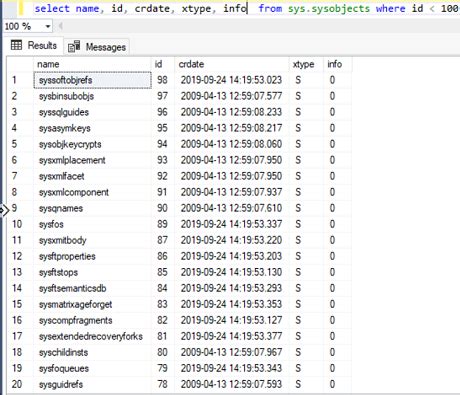Click the xtype column header

(306, 64)
